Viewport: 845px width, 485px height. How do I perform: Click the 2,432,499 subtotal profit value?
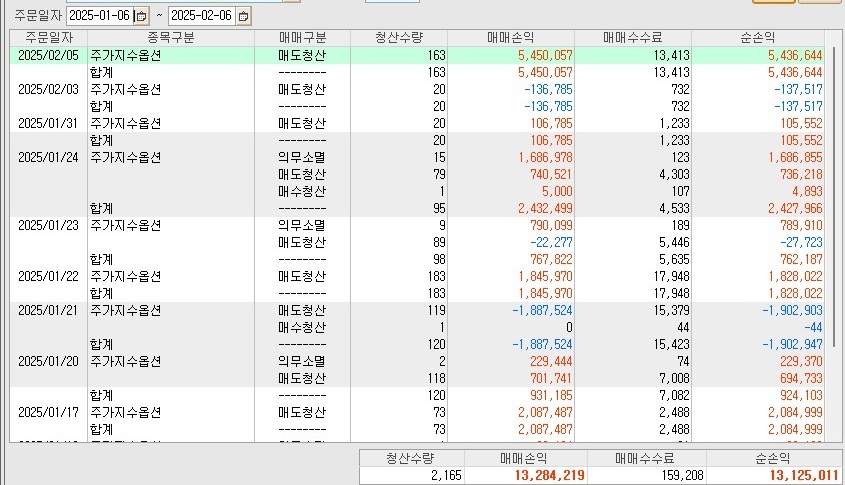[x=545, y=209]
